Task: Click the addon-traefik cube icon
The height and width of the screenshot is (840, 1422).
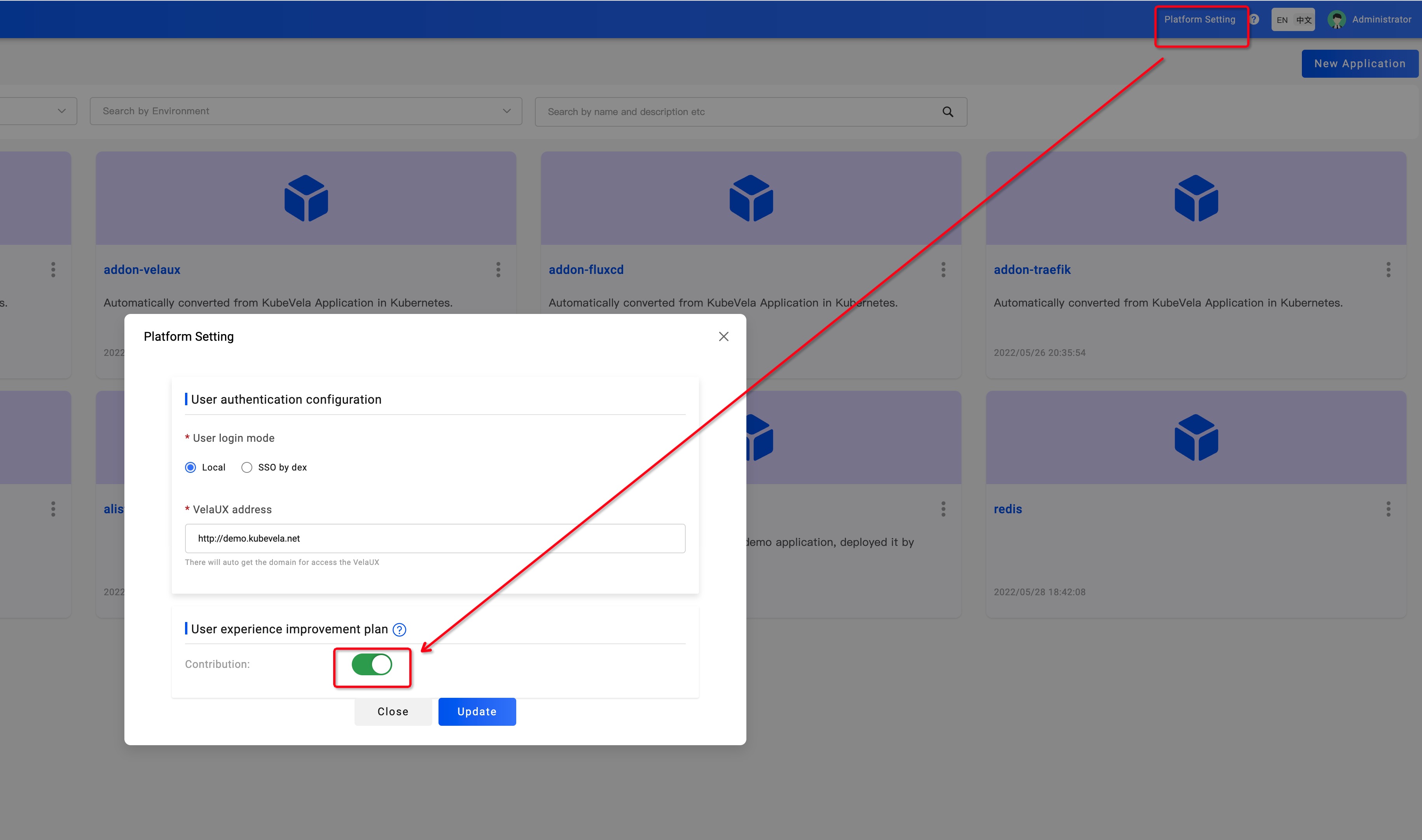Action: [x=1196, y=198]
